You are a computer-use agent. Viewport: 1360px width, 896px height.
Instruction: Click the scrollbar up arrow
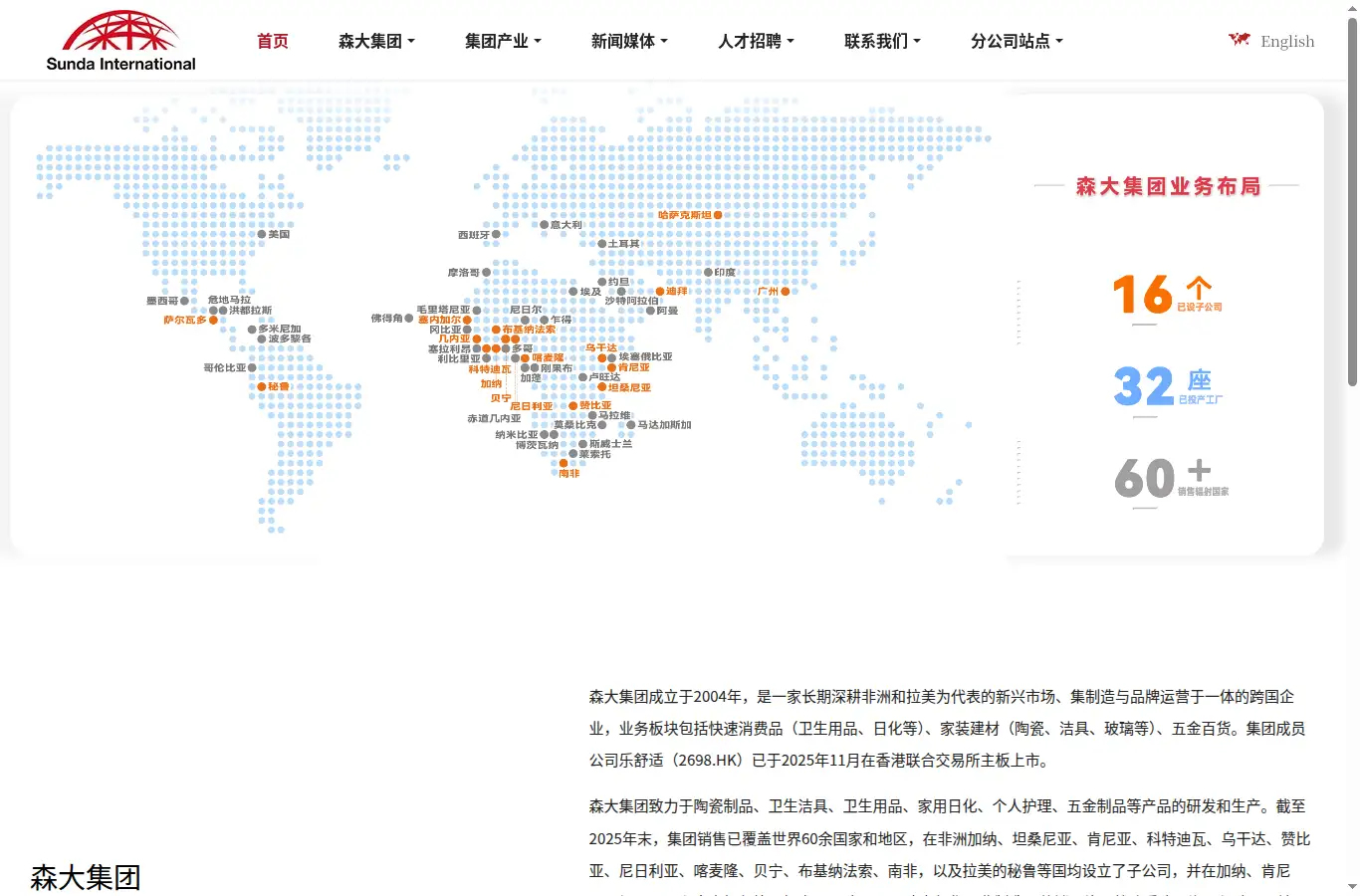pos(1352,8)
